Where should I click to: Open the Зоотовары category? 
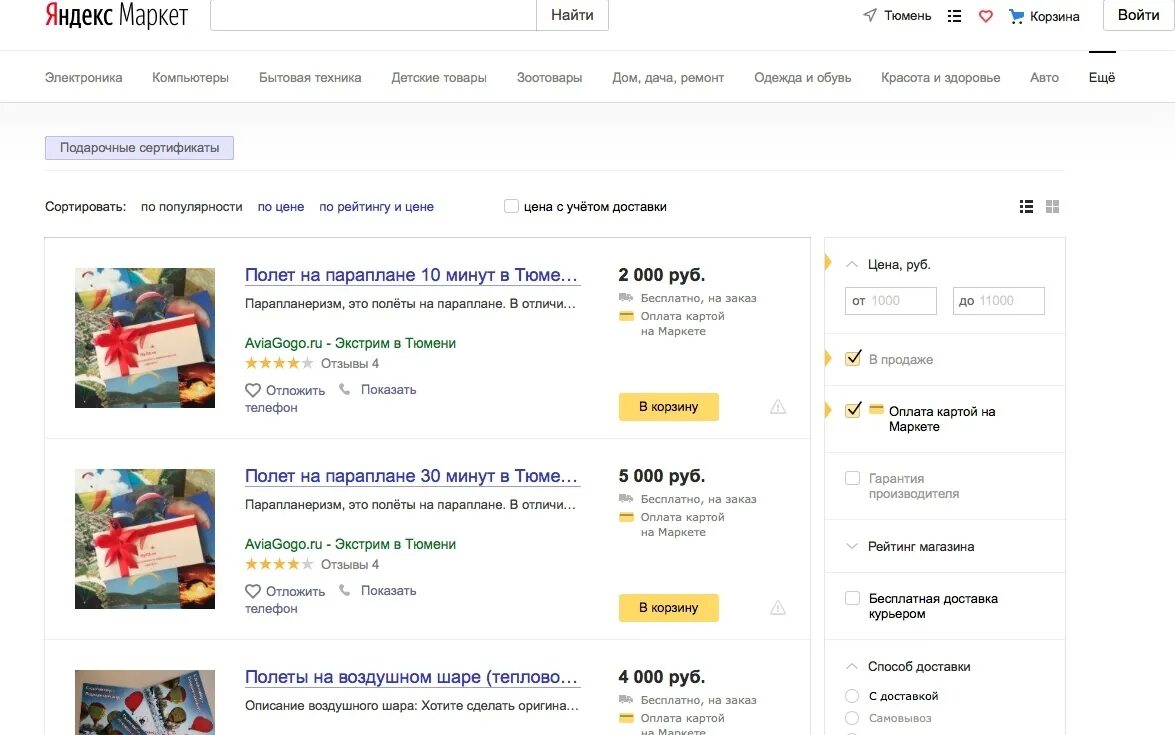pos(549,77)
